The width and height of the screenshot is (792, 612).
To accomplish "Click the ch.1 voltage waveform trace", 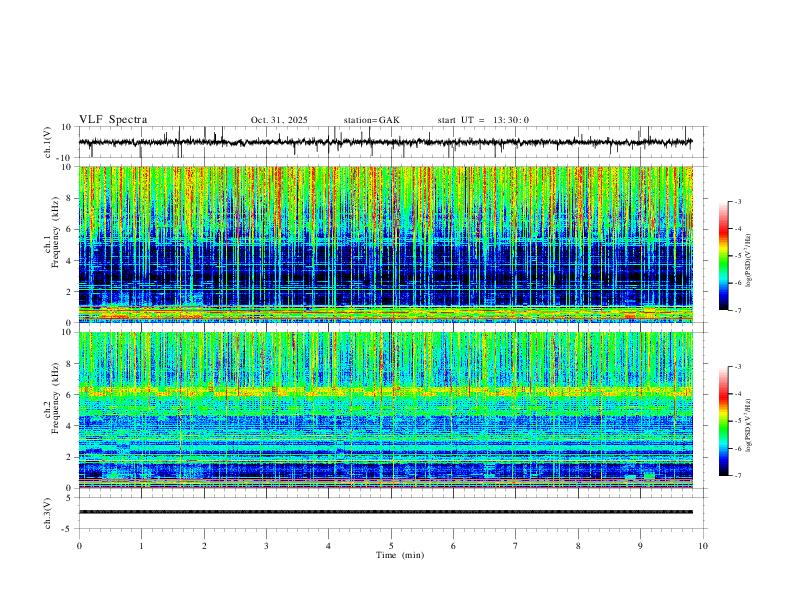I will [385, 142].
